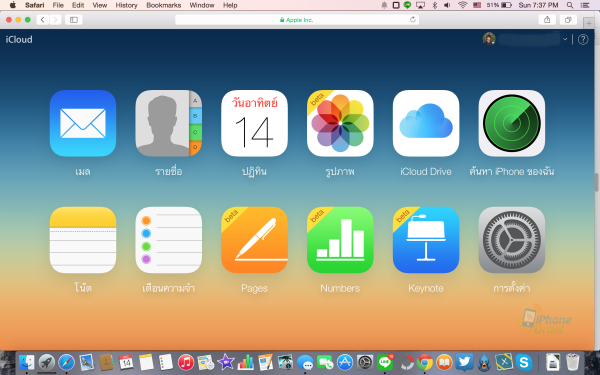This screenshot has width=600, height=375.
Task: Open FaceTime in the Dock
Action: tap(325, 362)
